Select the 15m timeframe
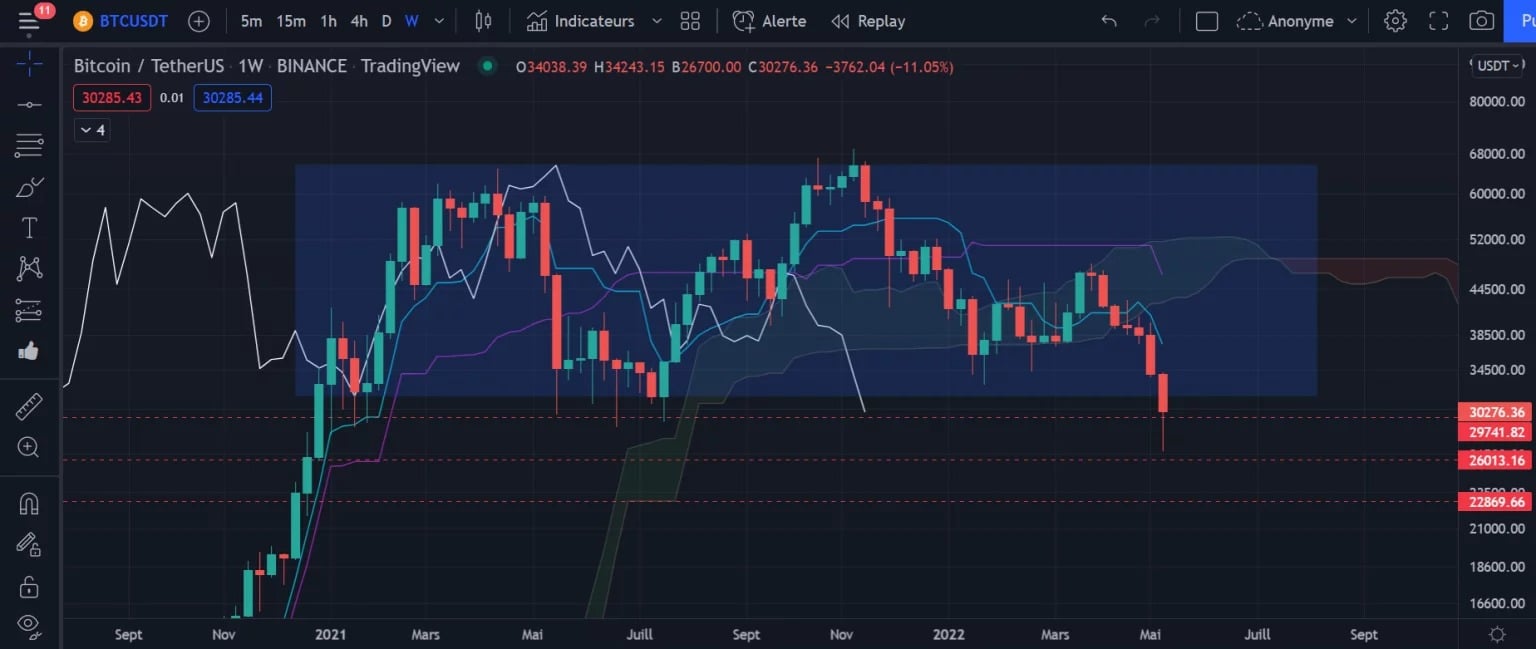Viewport: 1536px width, 649px height. pyautogui.click(x=291, y=21)
